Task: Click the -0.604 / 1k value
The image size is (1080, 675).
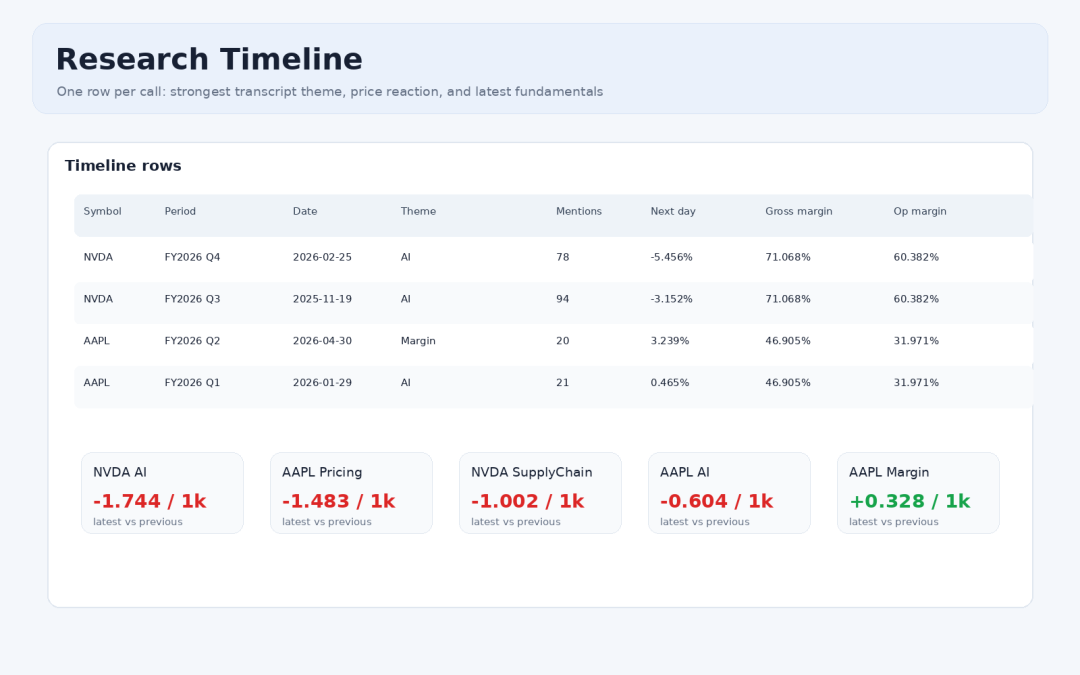Action: pyautogui.click(x=716, y=501)
